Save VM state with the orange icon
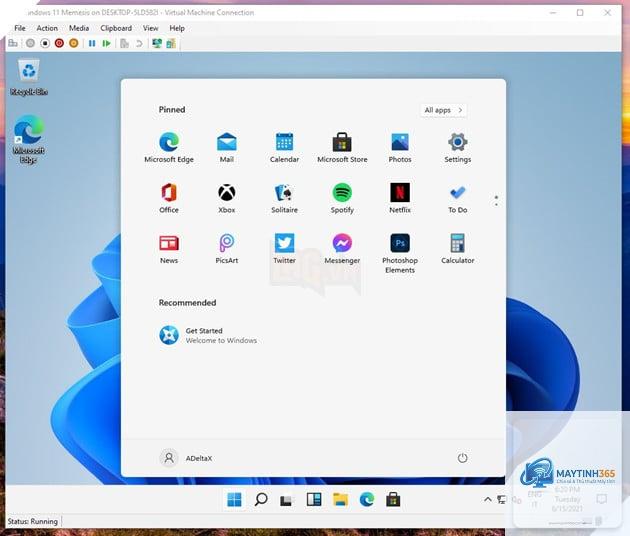The height and width of the screenshot is (536, 630). point(74,43)
